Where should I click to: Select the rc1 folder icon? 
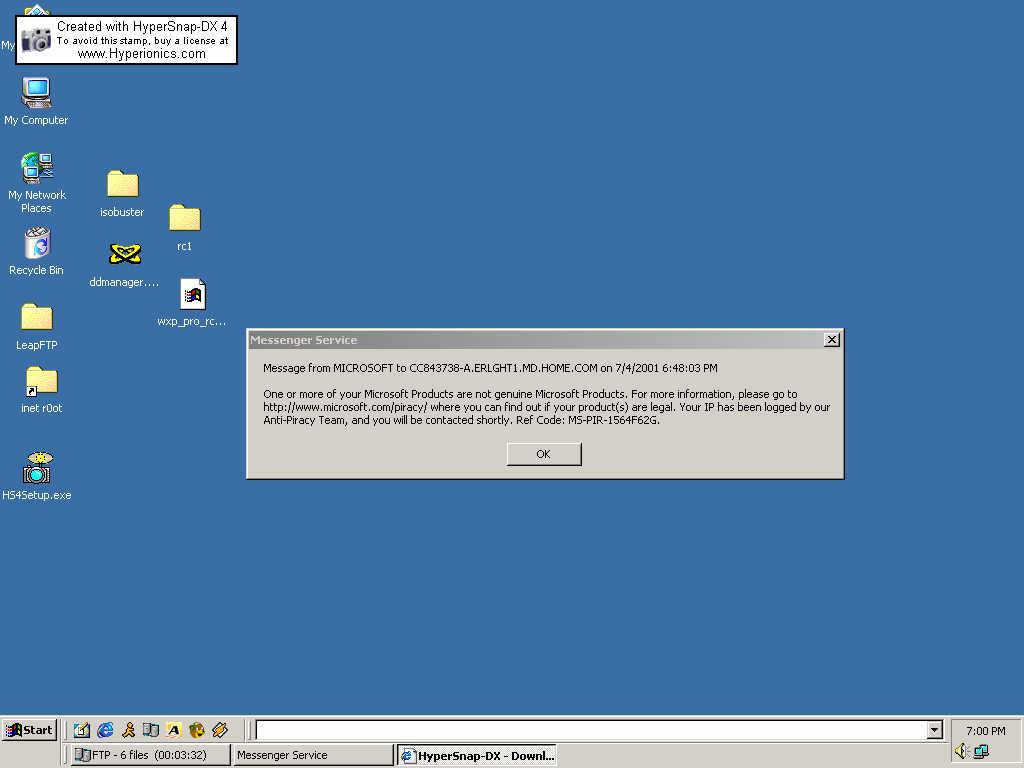coord(185,227)
